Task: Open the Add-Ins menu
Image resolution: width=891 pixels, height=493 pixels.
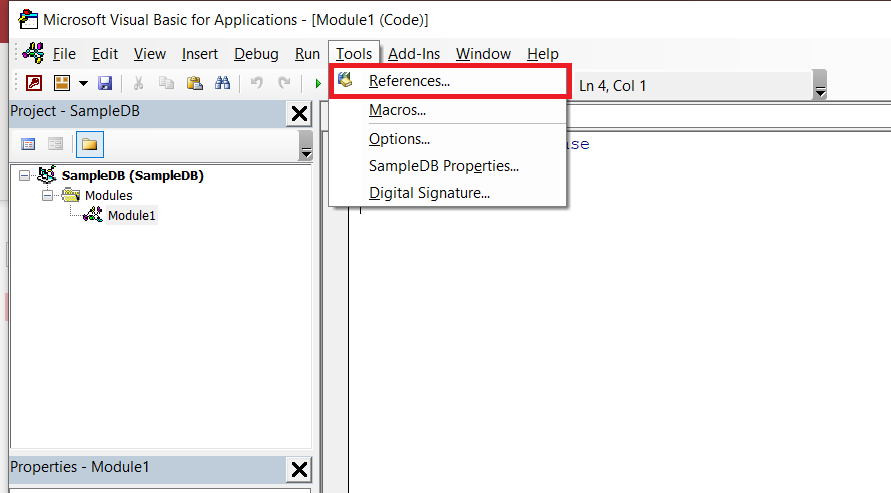Action: 414,54
